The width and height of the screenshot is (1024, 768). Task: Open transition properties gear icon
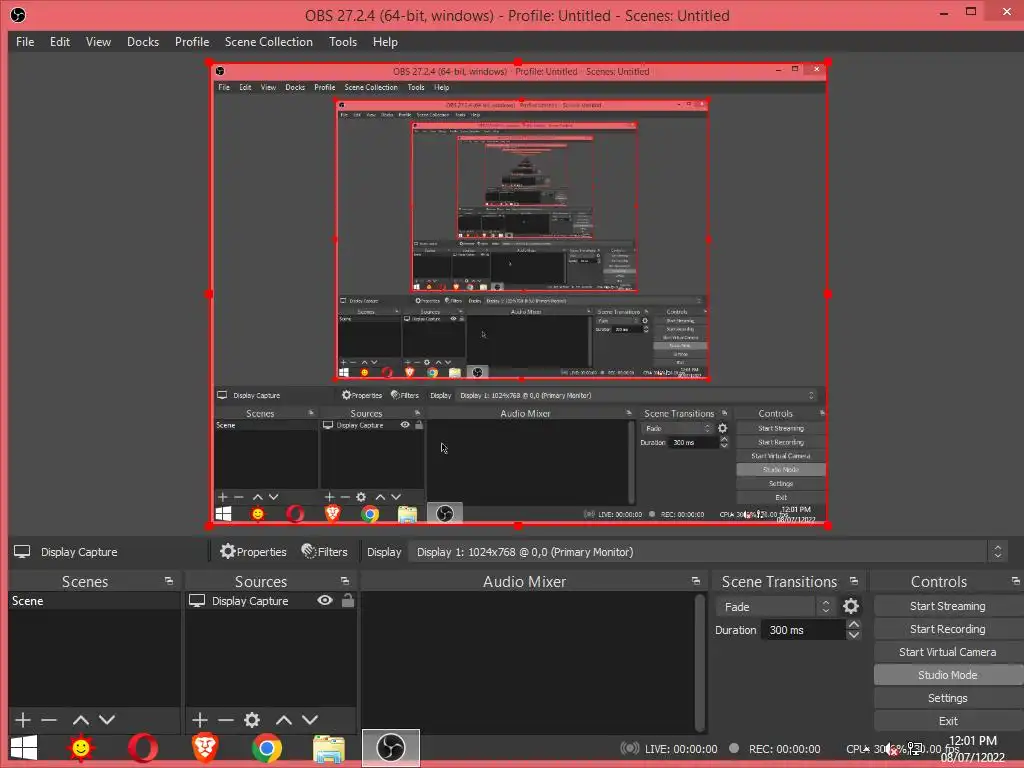(851, 607)
